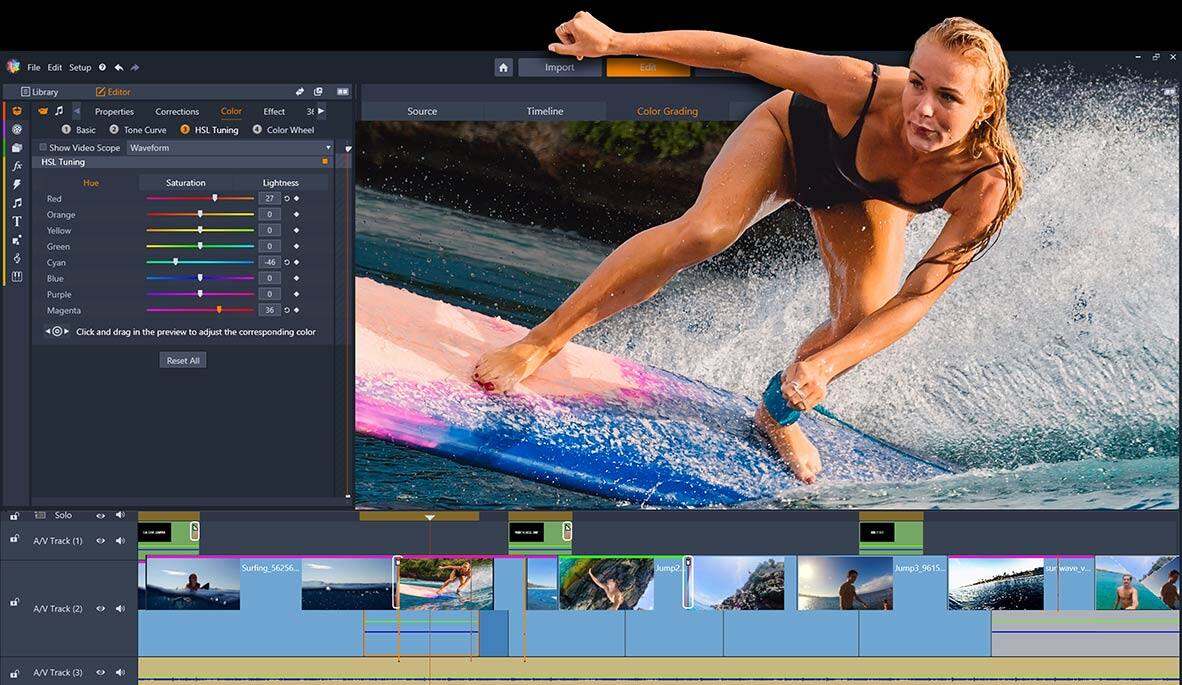This screenshot has width=1182, height=685.
Task: Open the T titles sidebar icon
Action: coord(17,222)
